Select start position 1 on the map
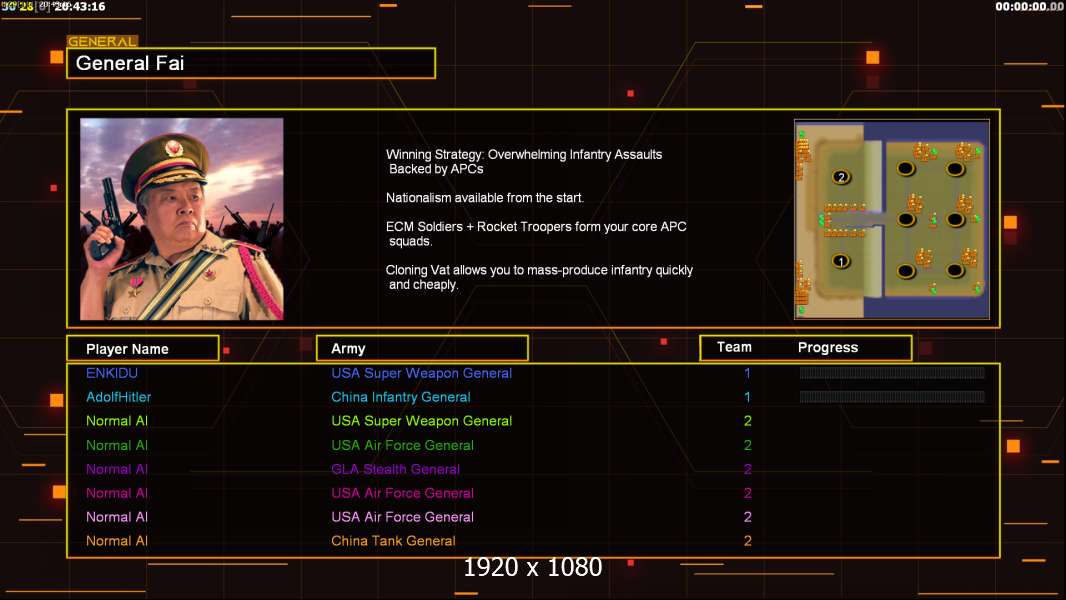Viewport: 1066px width, 600px height. (841, 262)
